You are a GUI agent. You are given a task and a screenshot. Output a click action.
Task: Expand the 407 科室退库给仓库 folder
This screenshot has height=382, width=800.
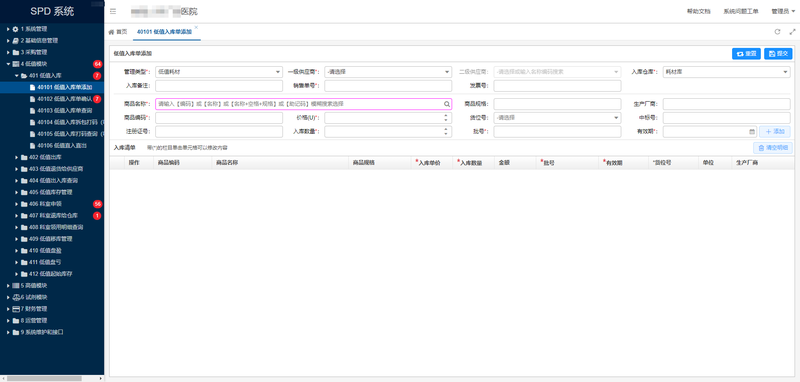click(16, 216)
